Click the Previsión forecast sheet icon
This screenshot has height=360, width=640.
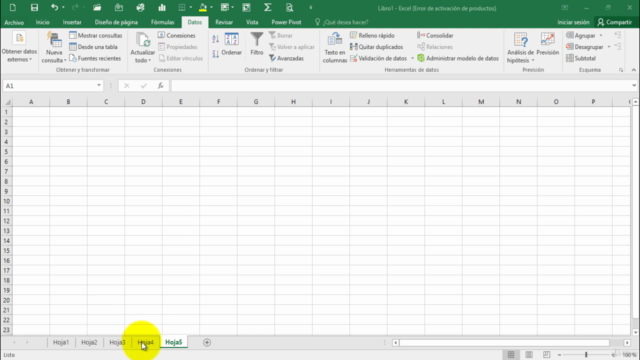547,44
